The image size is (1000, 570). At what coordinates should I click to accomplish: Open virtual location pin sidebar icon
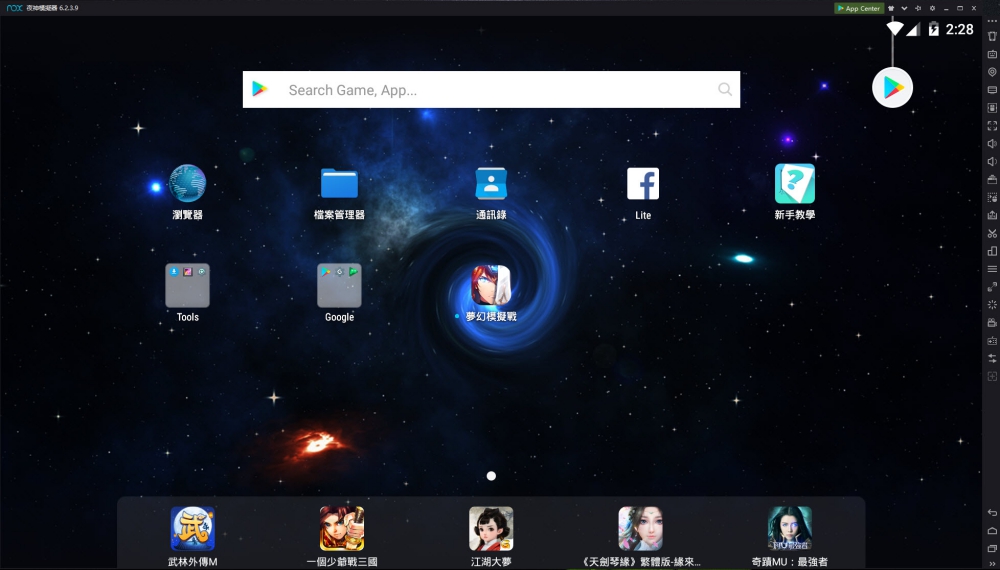click(992, 72)
